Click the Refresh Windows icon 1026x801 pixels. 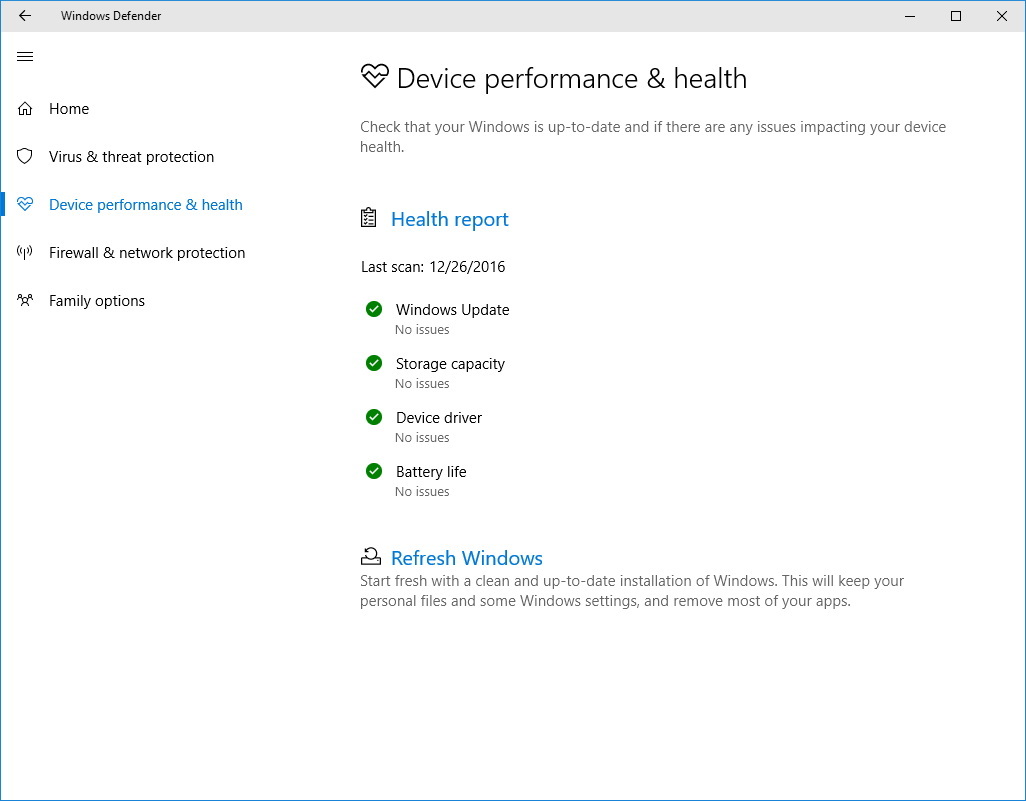370,557
